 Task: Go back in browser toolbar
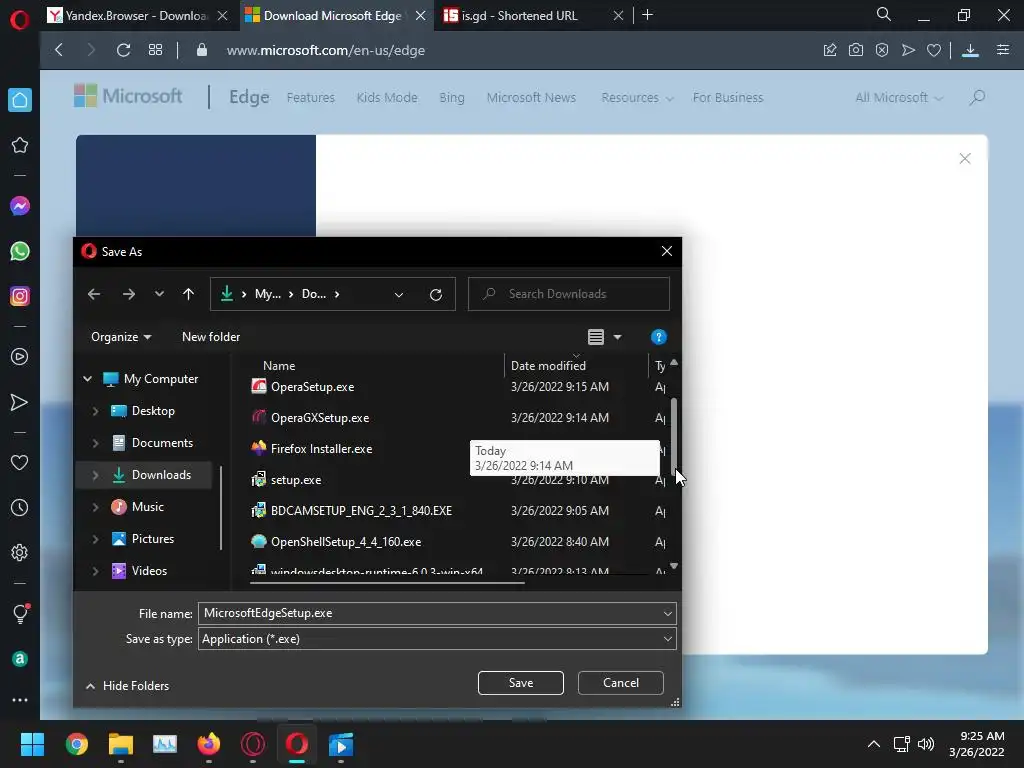pyautogui.click(x=59, y=50)
